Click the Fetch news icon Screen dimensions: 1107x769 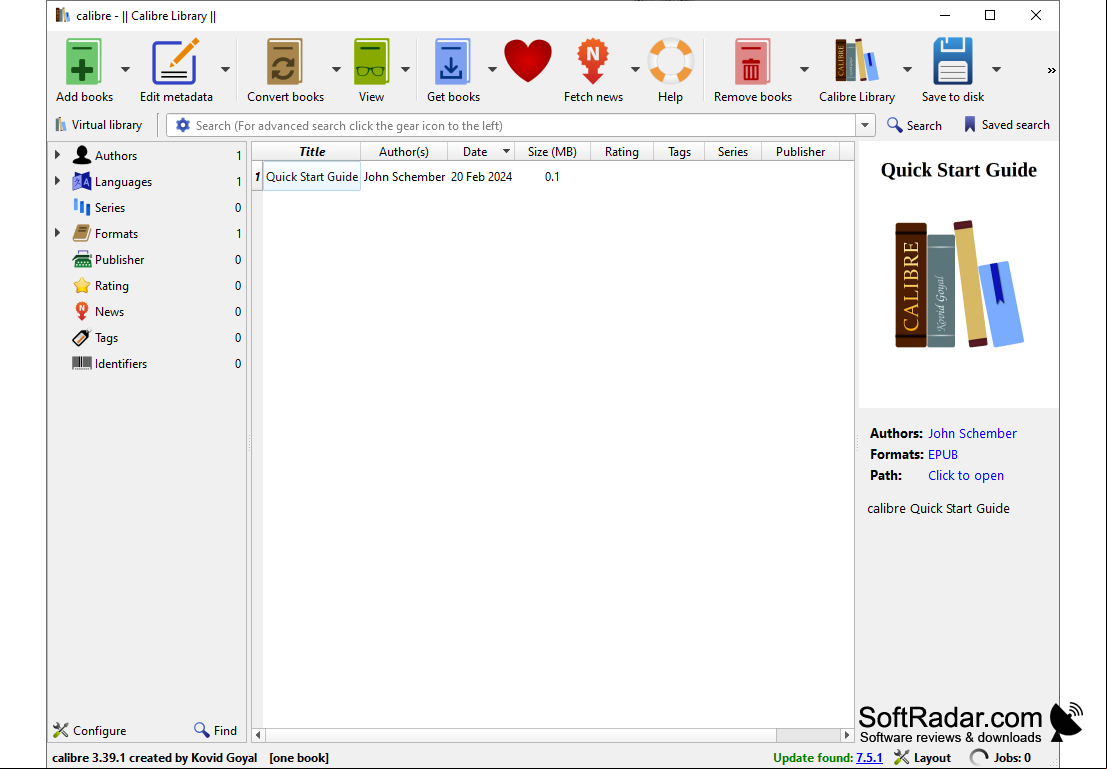(592, 62)
